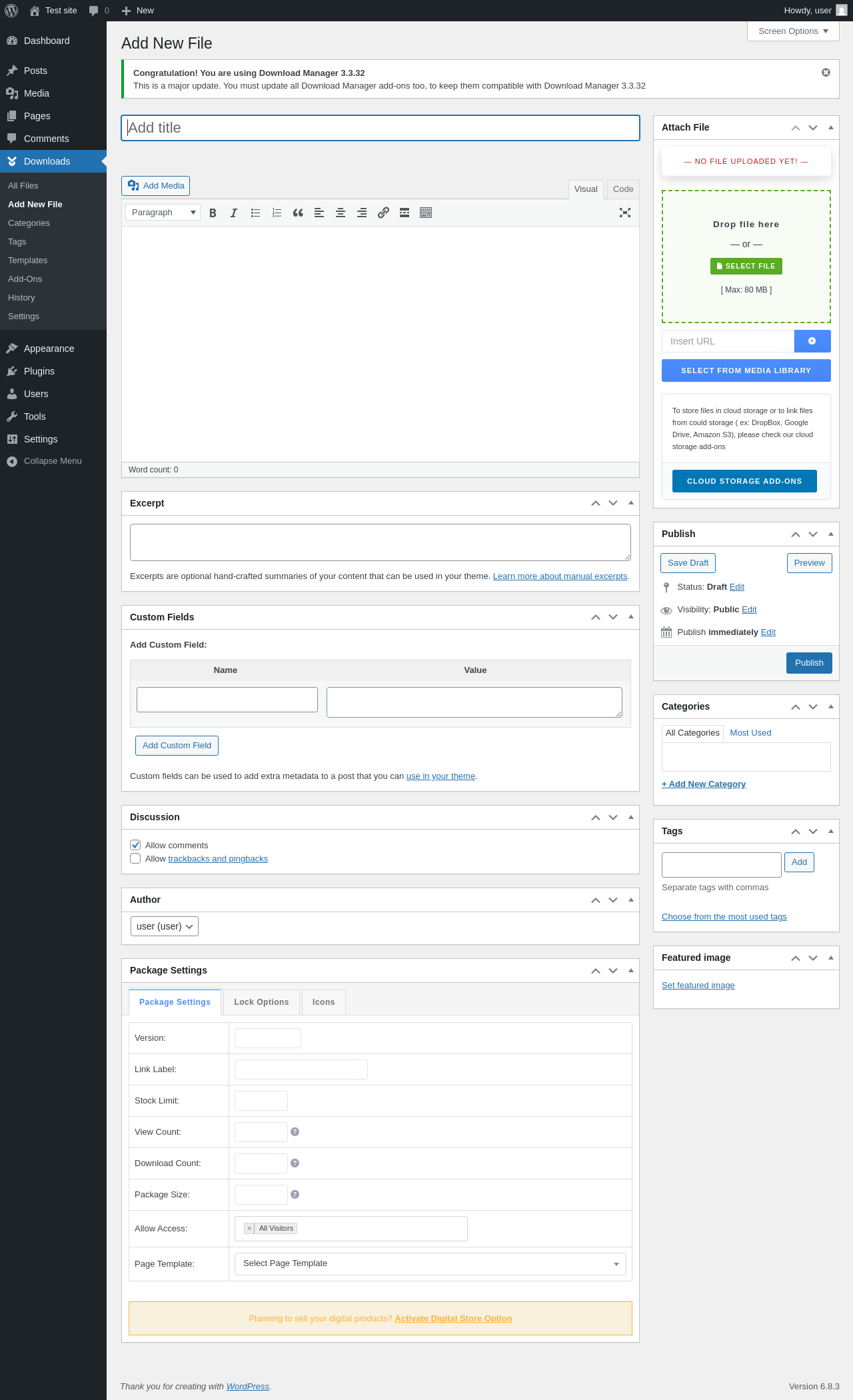
Task: Open the Select Page Template dropdown
Action: tap(430, 1263)
